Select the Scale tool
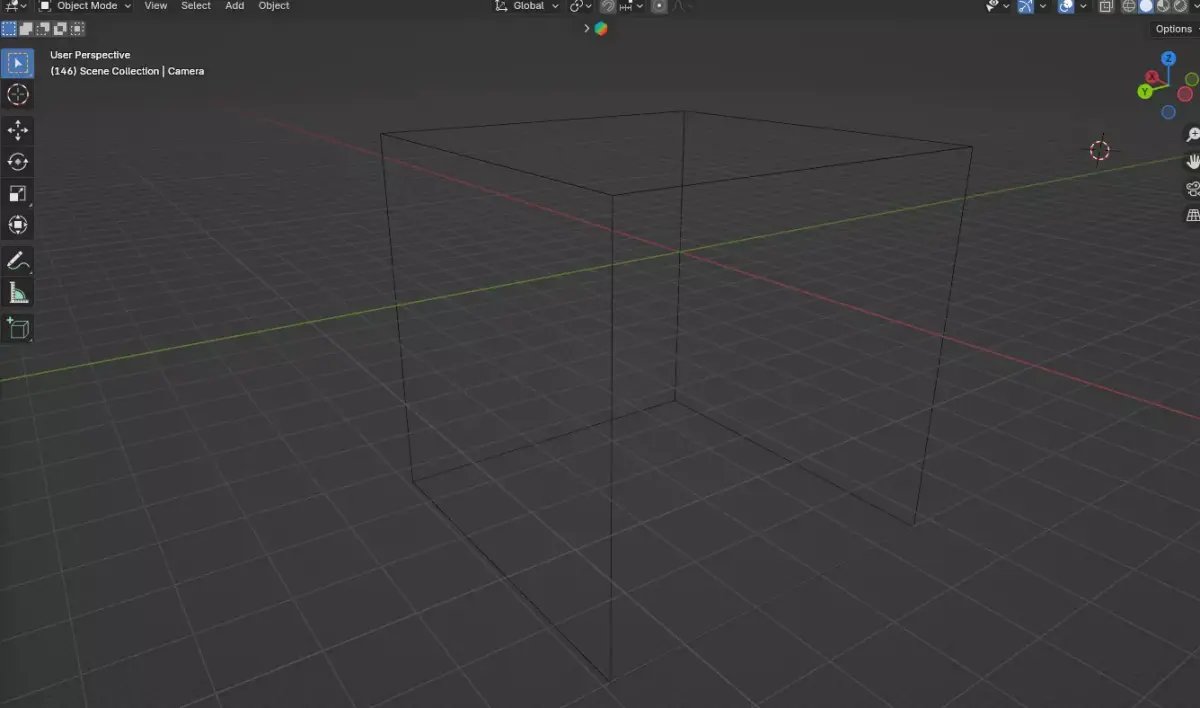 pos(18,194)
